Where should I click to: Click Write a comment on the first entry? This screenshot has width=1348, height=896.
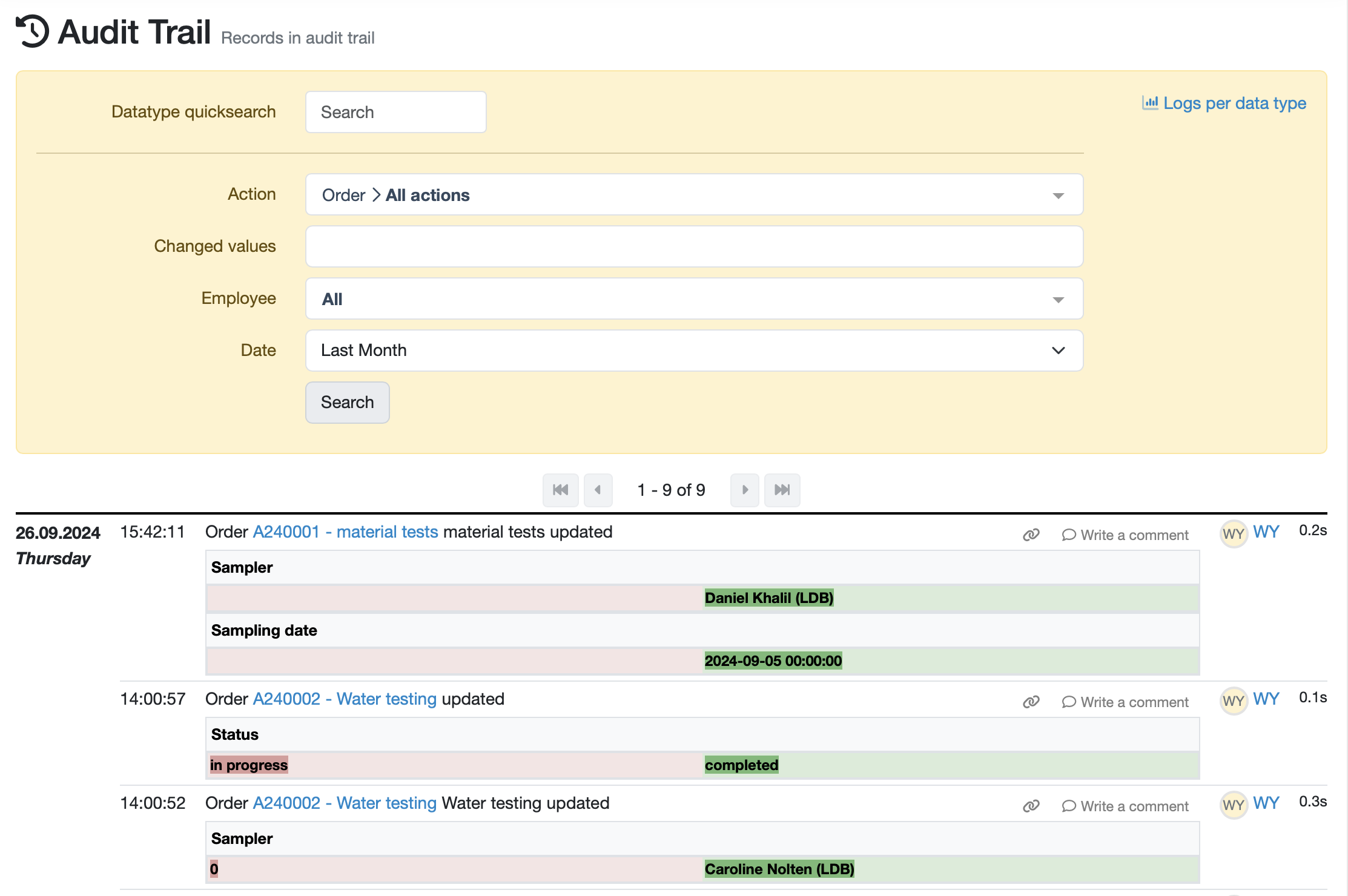coord(1135,535)
